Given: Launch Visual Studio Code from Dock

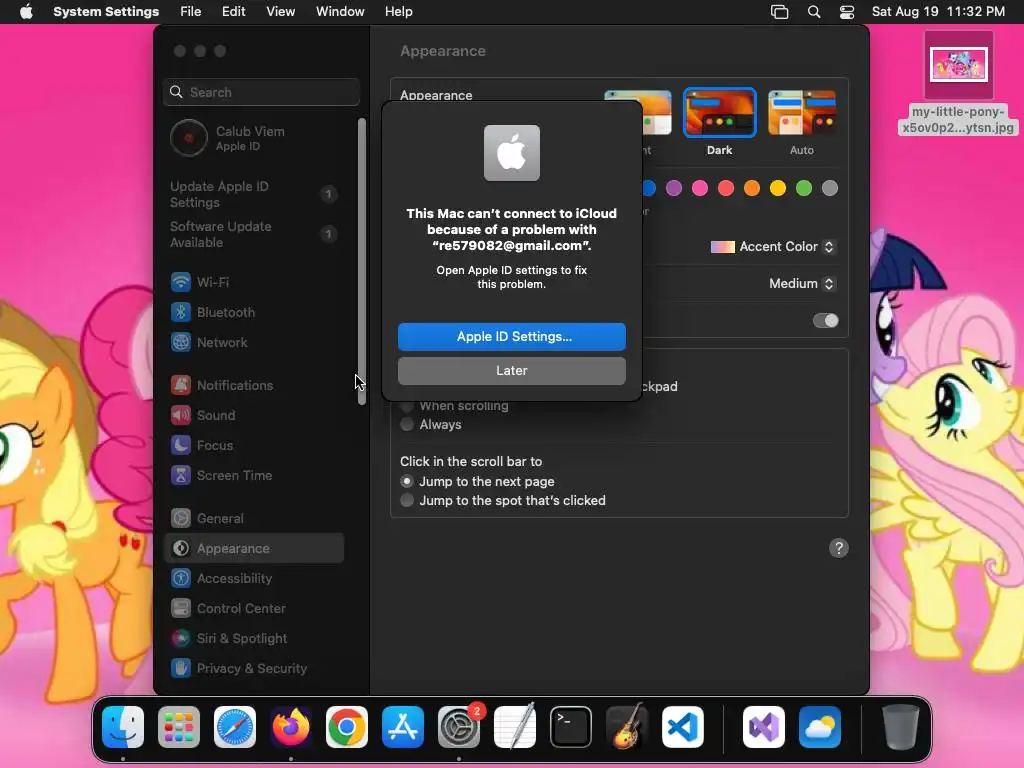Looking at the screenshot, I should point(682,727).
